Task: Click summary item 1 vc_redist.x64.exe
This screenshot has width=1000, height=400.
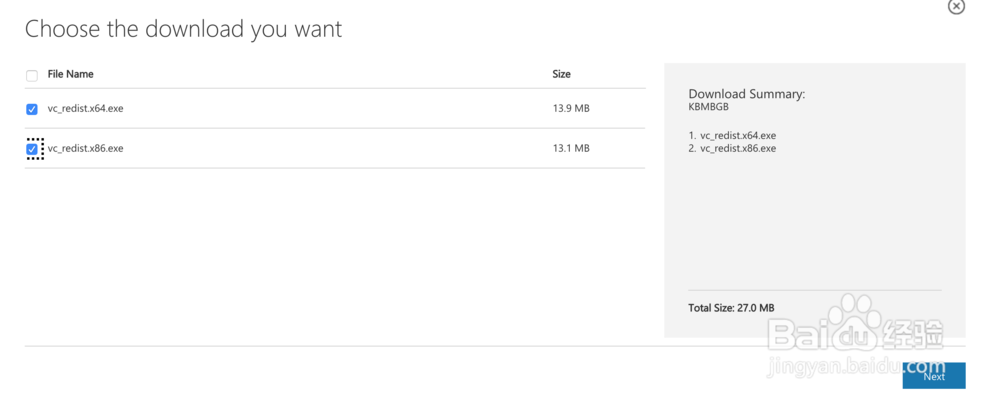Action: click(x=732, y=135)
